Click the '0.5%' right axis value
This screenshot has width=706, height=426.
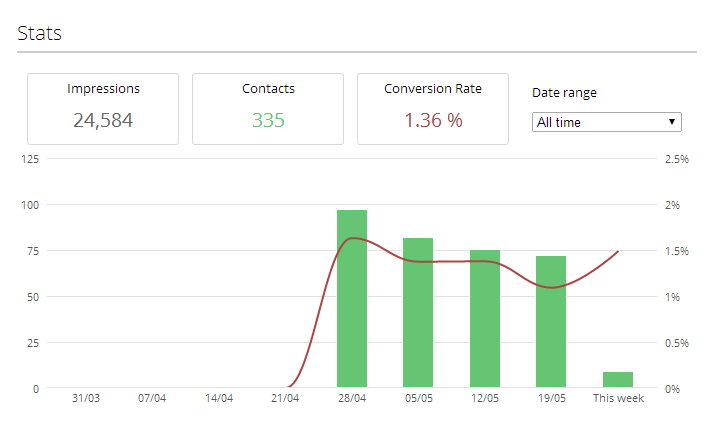click(x=677, y=343)
